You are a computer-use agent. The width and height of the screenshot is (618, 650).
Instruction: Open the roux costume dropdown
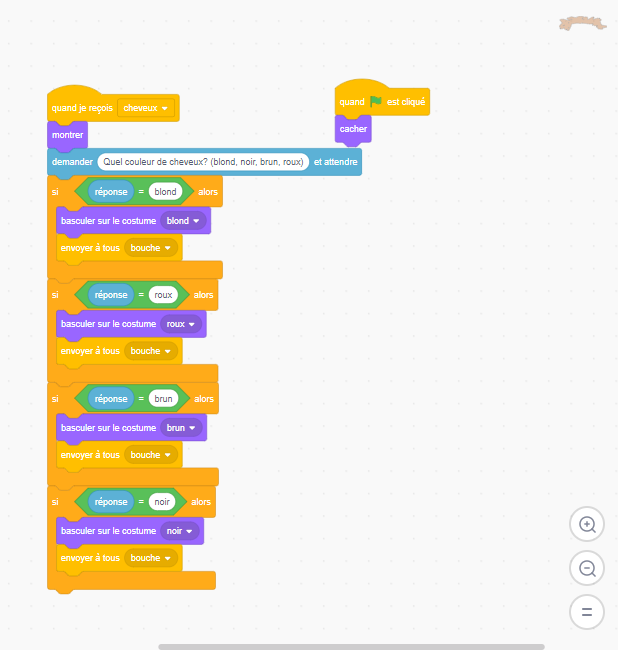click(181, 324)
